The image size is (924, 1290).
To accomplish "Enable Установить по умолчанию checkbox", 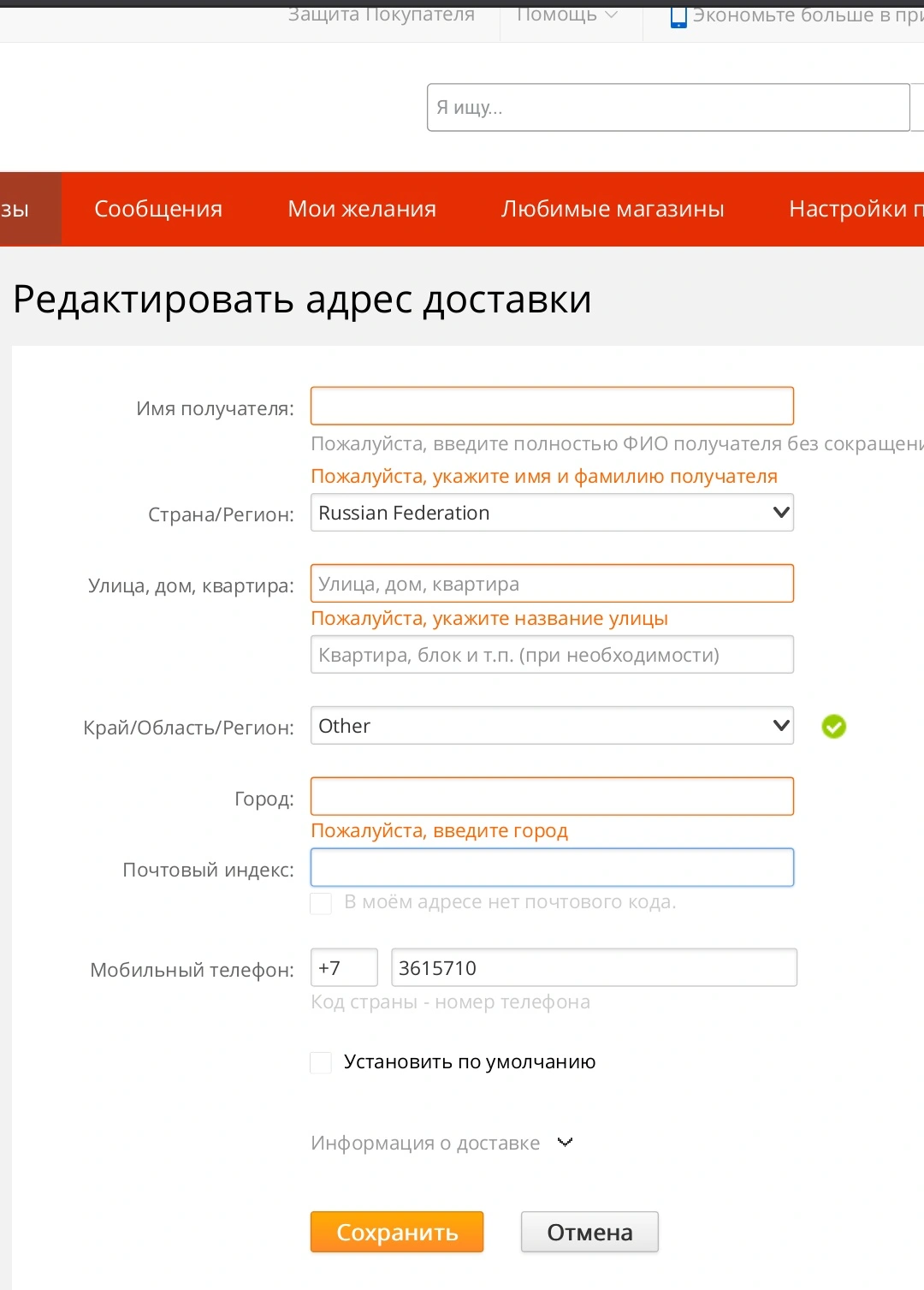I will click(x=321, y=1062).
